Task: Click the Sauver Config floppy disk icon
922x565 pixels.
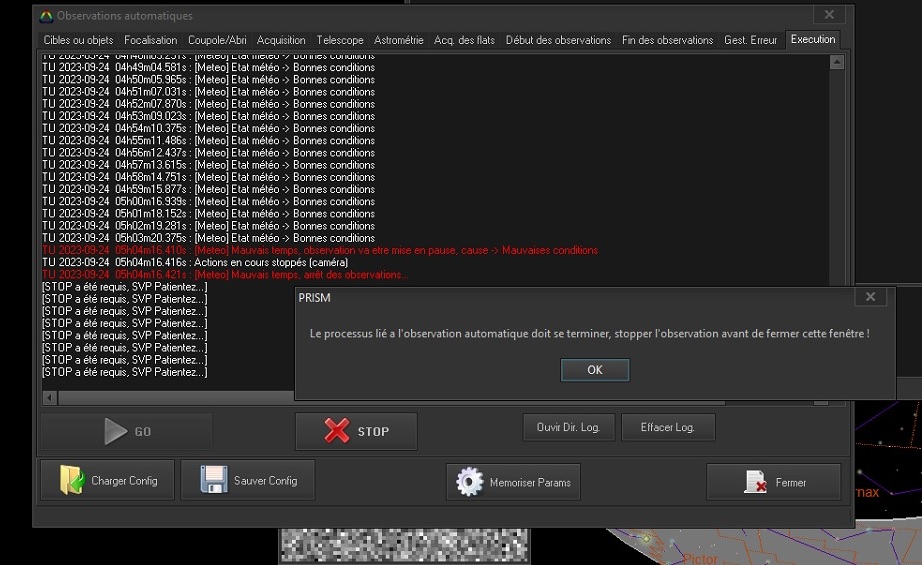Action: click(214, 480)
